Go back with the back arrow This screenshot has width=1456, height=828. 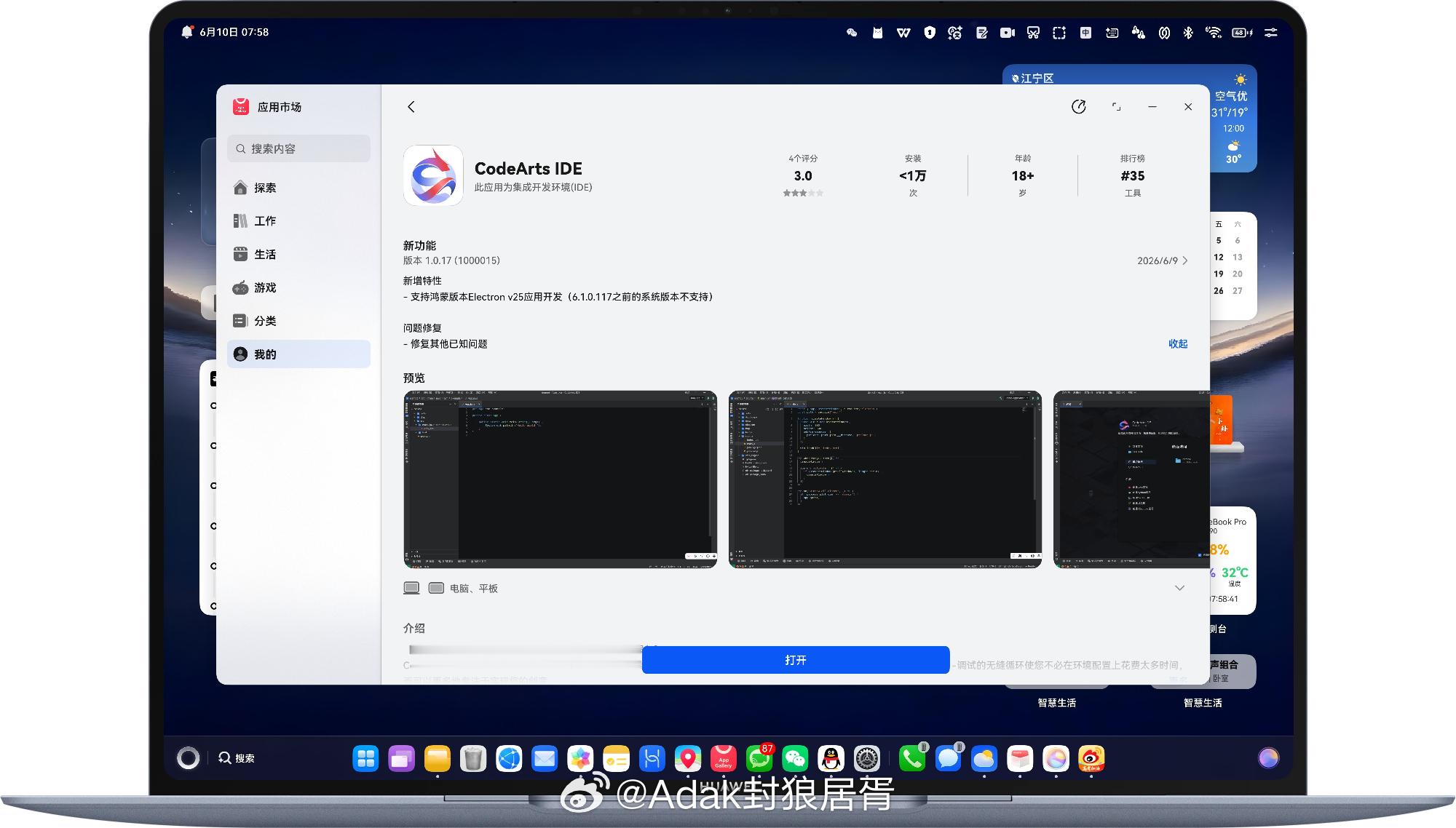[411, 107]
